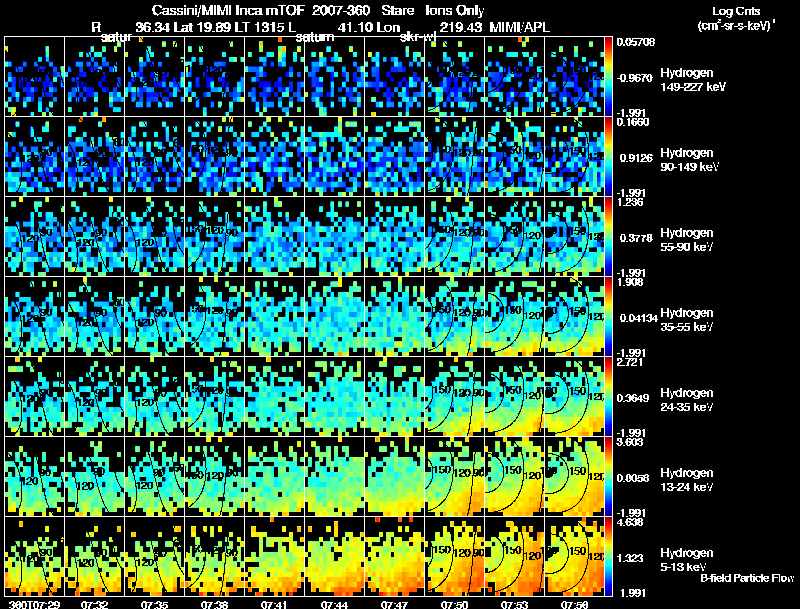Viewport: 800px width, 609px height.
Task: Open the 24-35 keV panel at 07:53
Action: (x=514, y=396)
